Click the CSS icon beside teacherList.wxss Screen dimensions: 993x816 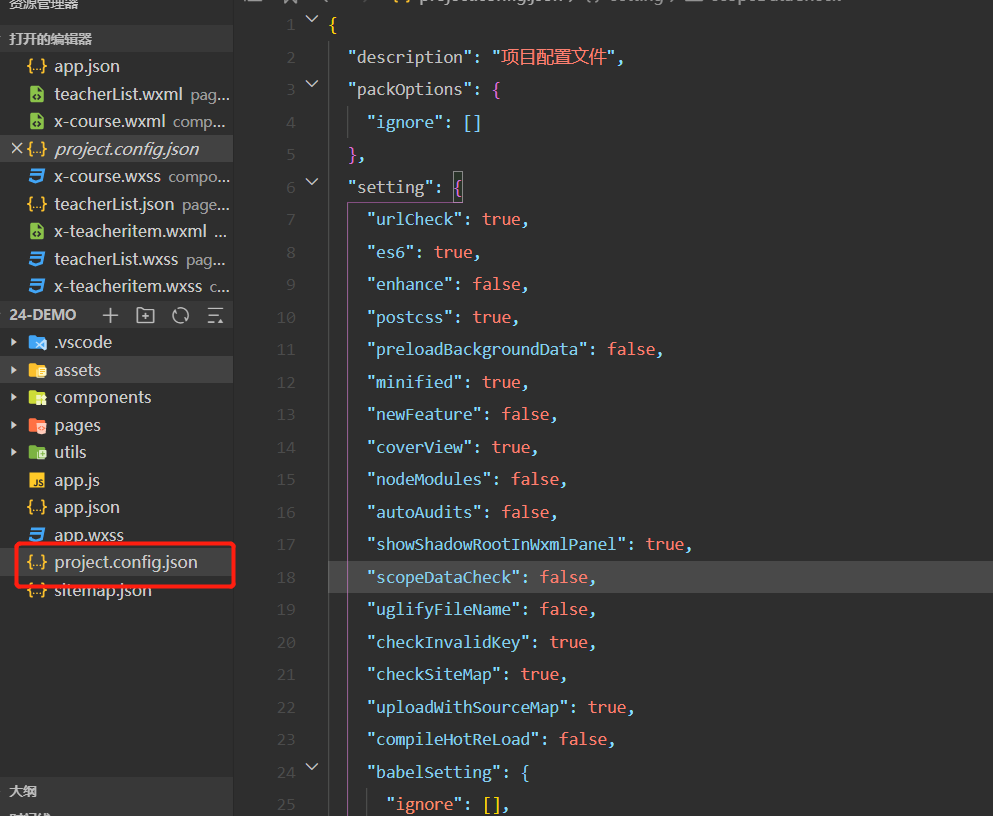37,260
